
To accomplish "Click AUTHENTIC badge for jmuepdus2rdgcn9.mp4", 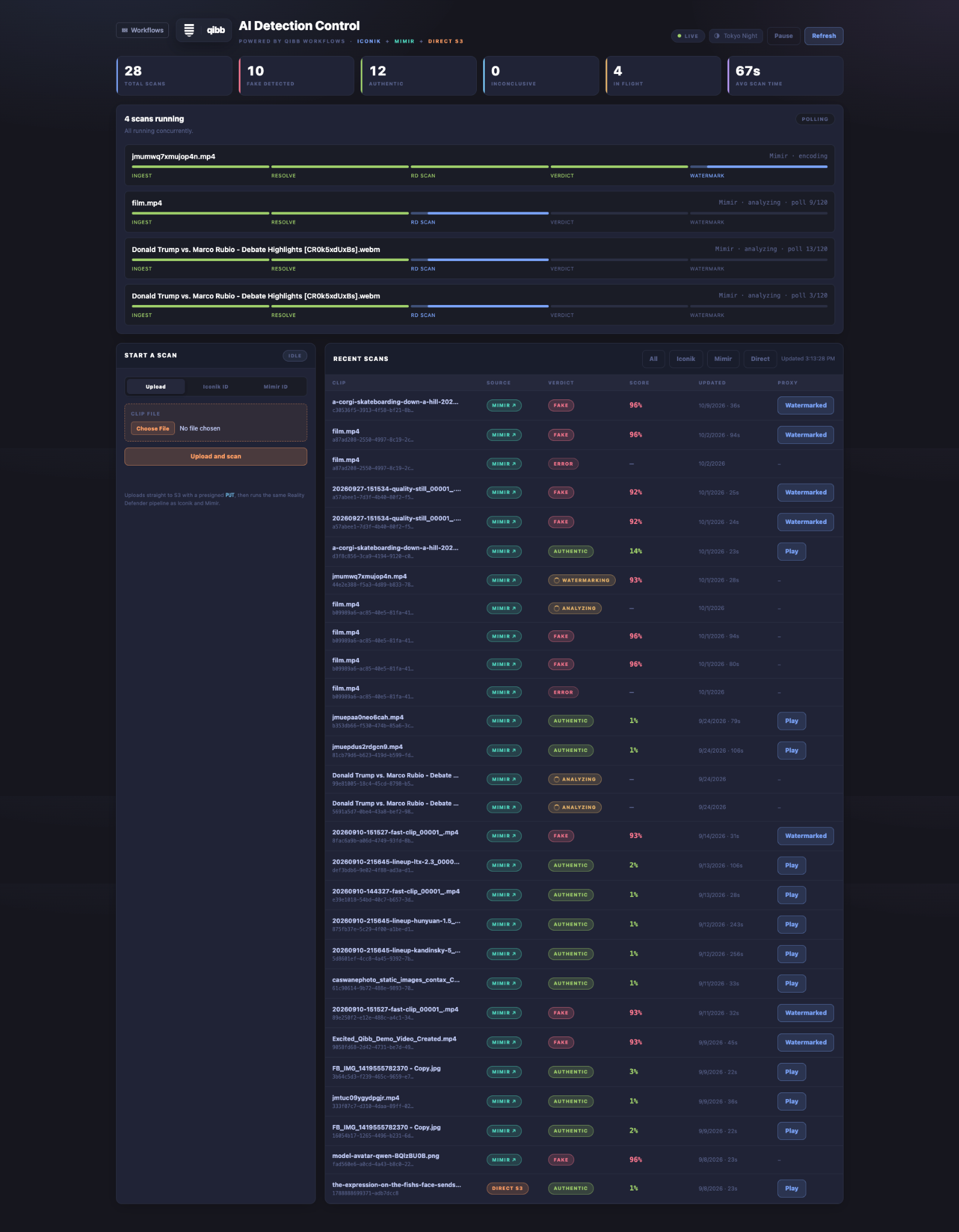I will 571,751.
